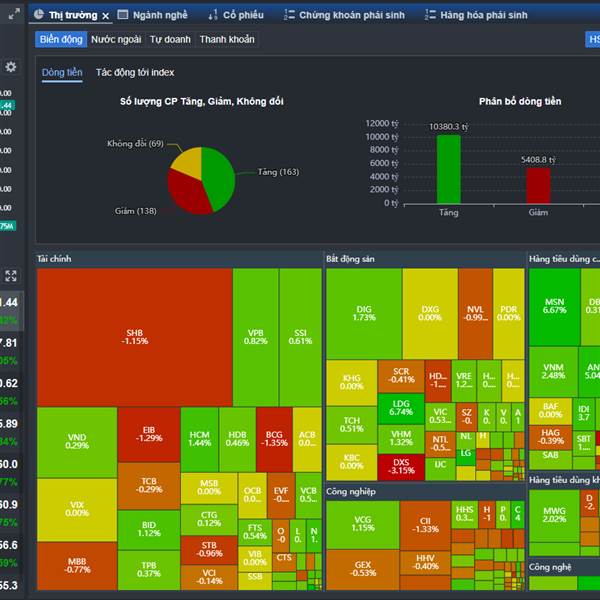
Task: Click the TCH 0.51% tile
Action: [x=352, y=425]
